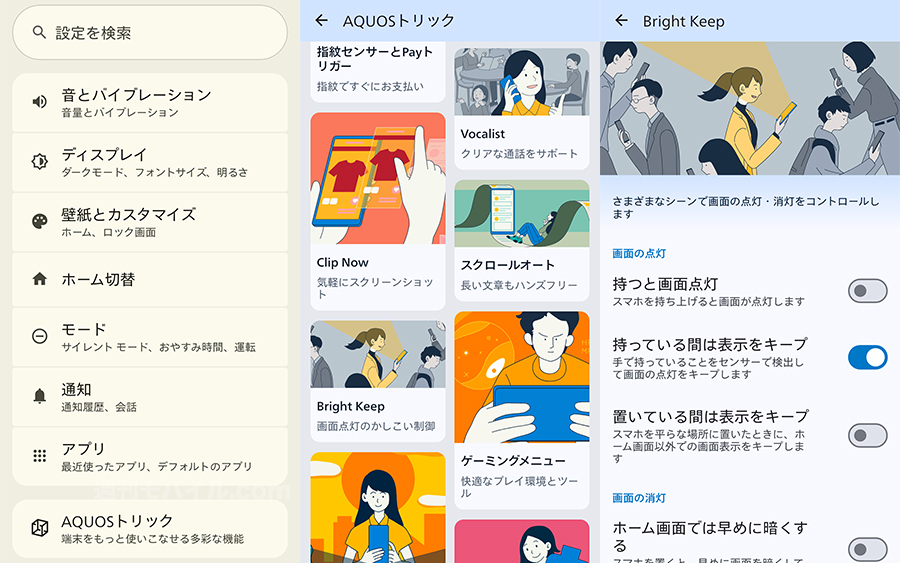Click the display brightness icon
The width and height of the screenshot is (900, 563).
(40, 161)
